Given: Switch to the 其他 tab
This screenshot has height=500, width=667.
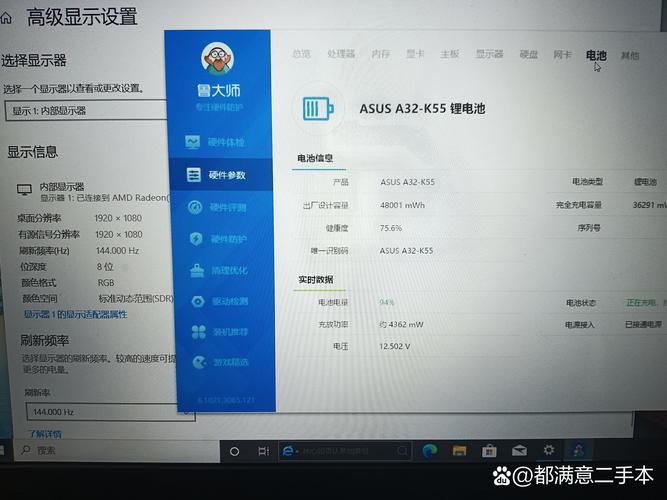Looking at the screenshot, I should (x=630, y=55).
